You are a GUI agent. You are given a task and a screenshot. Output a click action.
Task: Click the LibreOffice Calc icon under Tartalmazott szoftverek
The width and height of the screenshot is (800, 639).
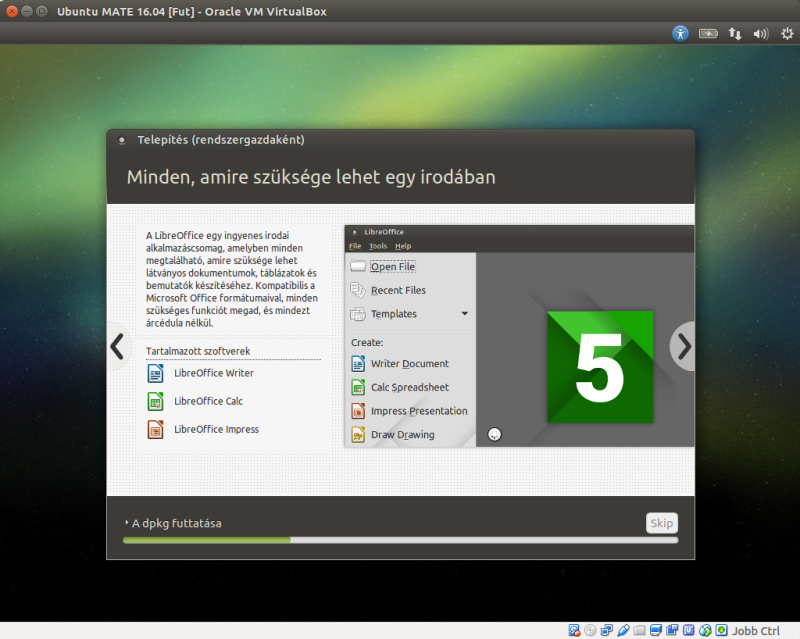pyautogui.click(x=156, y=401)
